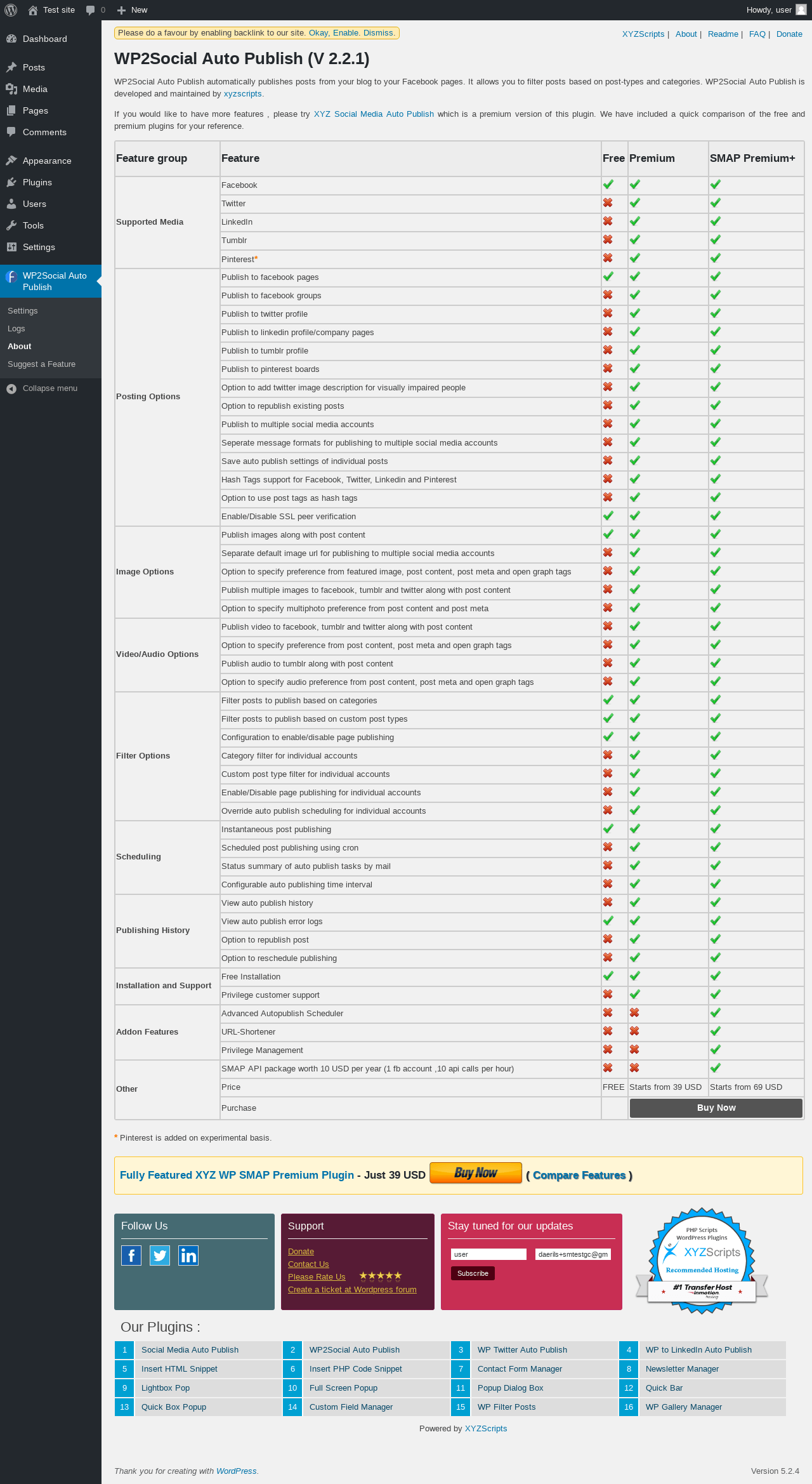Click the Plugins plug icon
The image size is (812, 1484).
click(11, 182)
